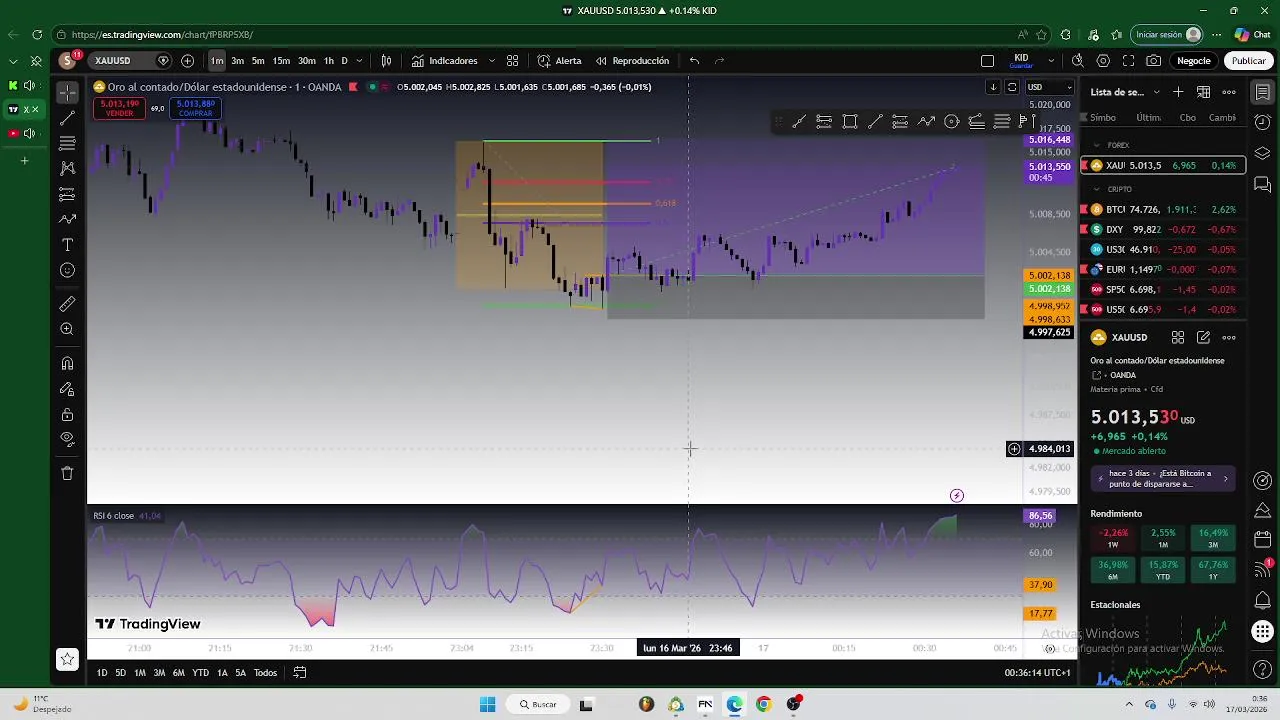Open quick search magnifier in top bar
The image size is (1280, 720).
coord(1078,61)
